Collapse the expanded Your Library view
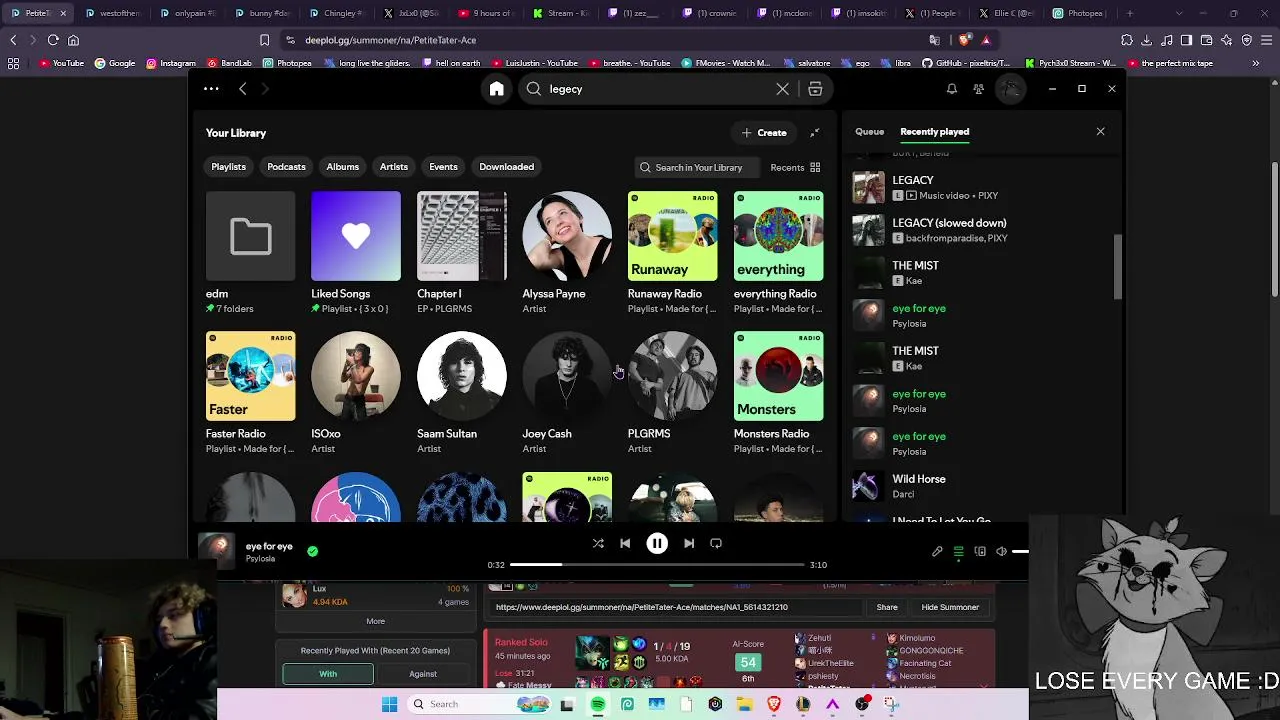The width and height of the screenshot is (1280, 720). pyautogui.click(x=814, y=133)
